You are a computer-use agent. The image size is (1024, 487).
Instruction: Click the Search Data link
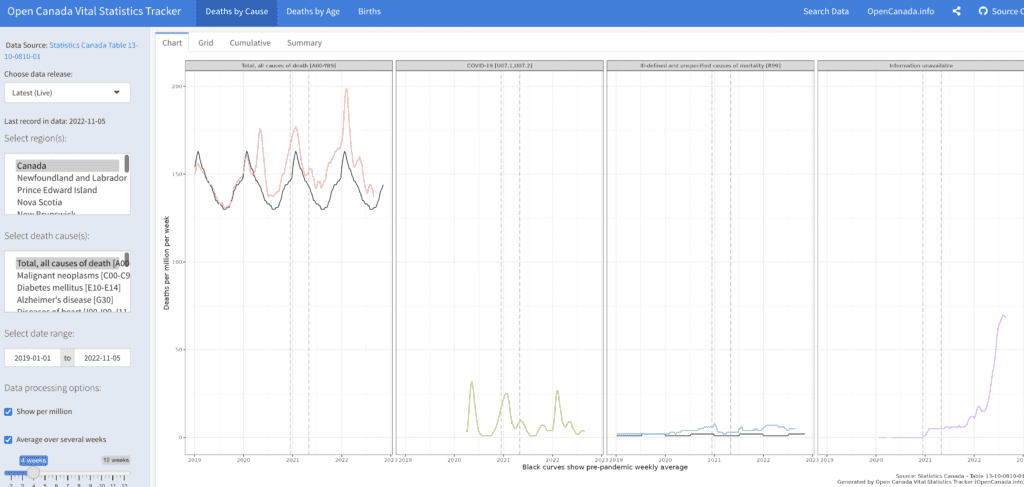(826, 11)
